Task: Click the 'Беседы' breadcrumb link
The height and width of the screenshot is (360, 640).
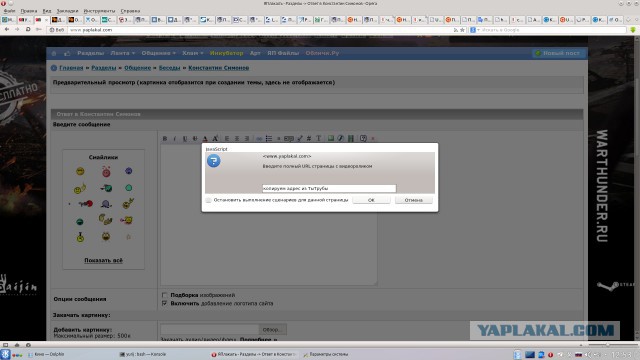Action: point(169,68)
